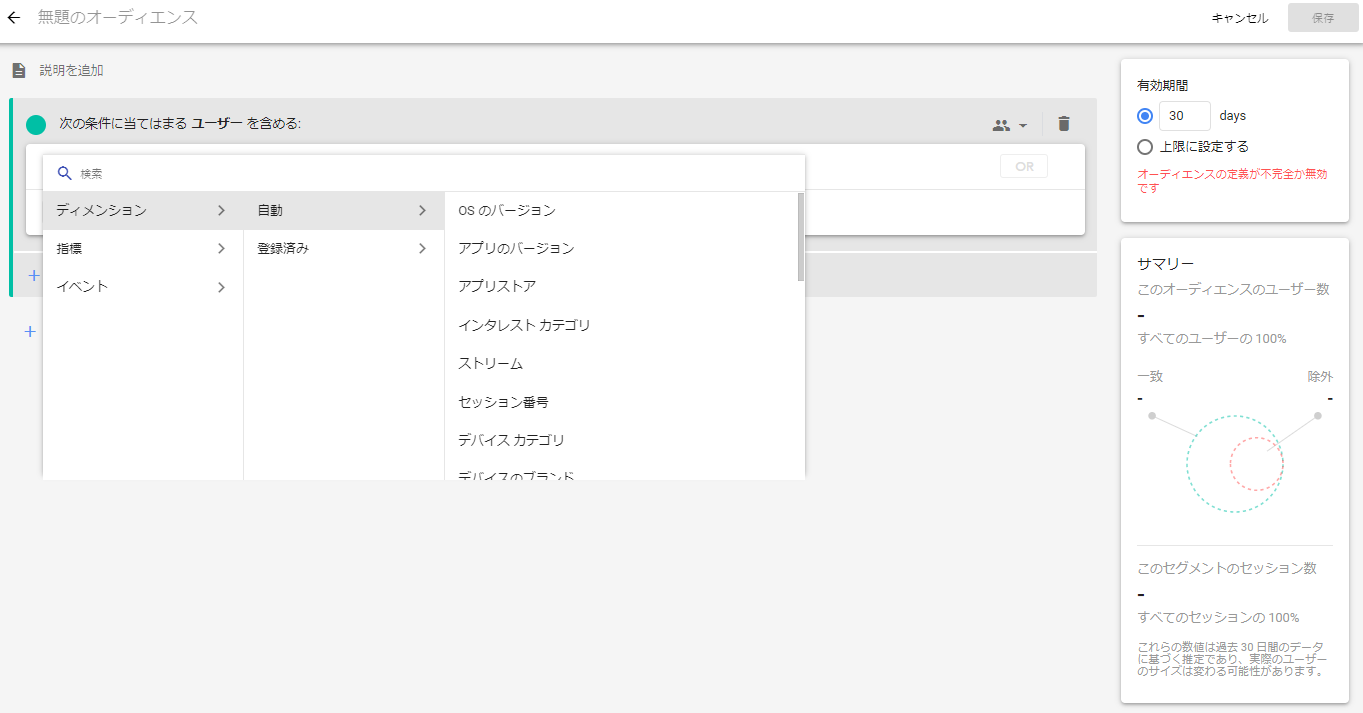Expand the イベント category
The width and height of the screenshot is (1363, 713).
click(x=142, y=287)
